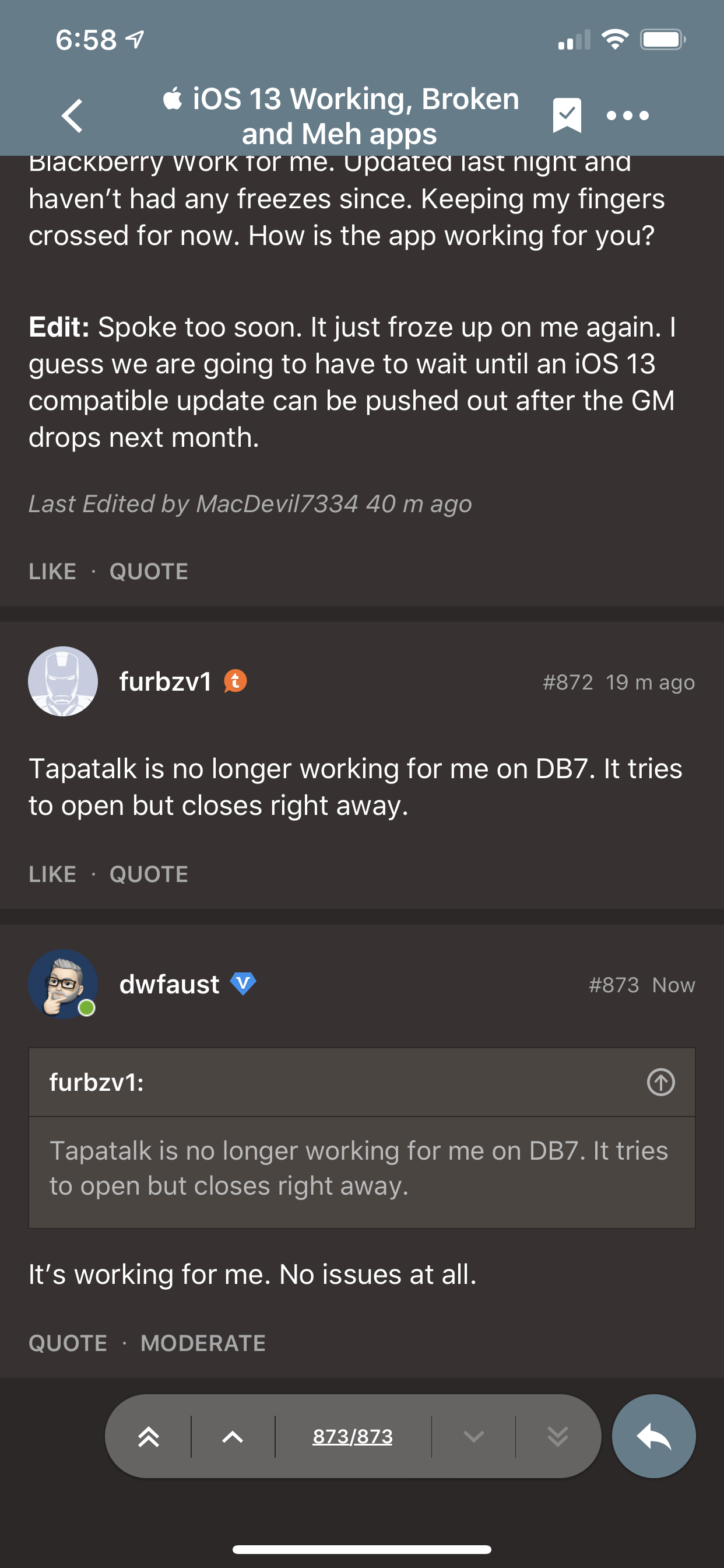Quote dwfaust's post #873
This screenshot has height=1568, width=724.
coord(68,1343)
